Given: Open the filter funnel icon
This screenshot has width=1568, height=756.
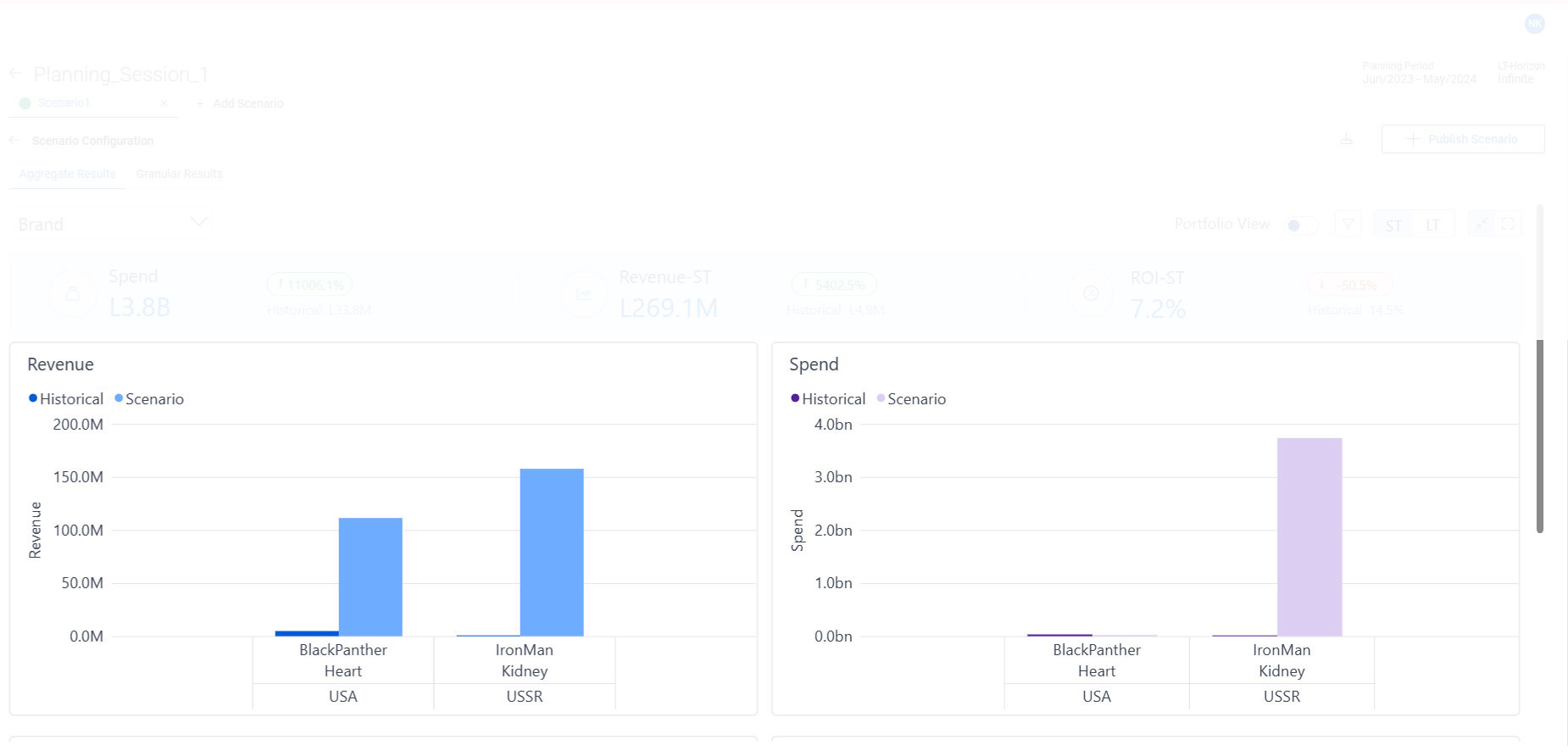Looking at the screenshot, I should tap(1348, 225).
